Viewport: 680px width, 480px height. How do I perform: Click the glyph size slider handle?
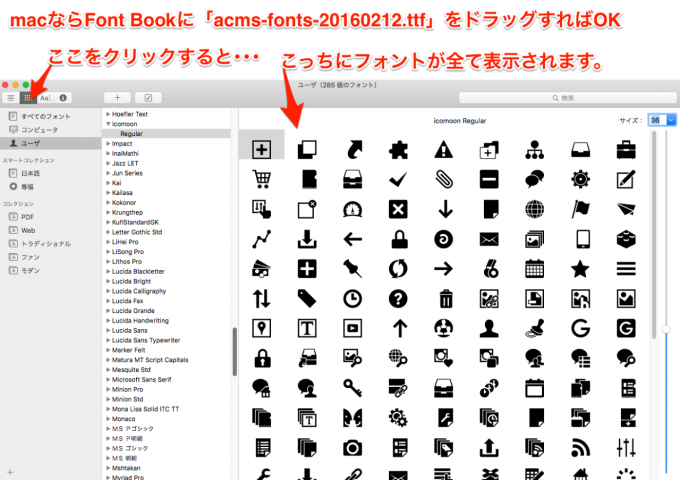pos(666,327)
